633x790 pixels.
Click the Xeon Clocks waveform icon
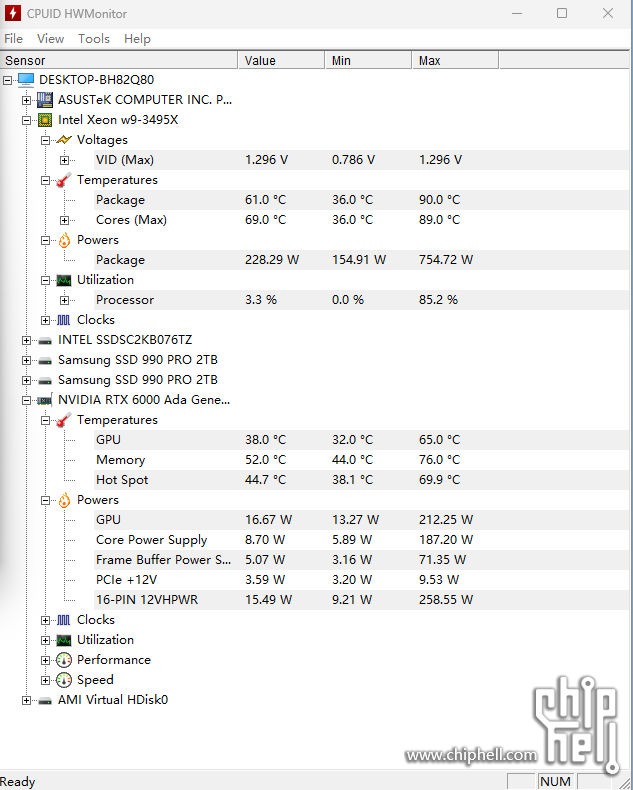pos(64,320)
